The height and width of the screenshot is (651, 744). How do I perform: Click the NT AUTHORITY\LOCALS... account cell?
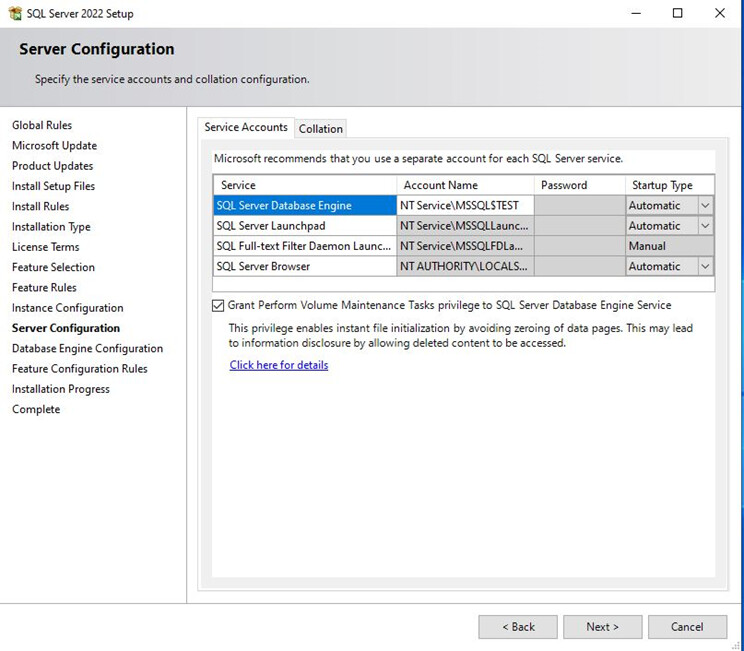(465, 266)
